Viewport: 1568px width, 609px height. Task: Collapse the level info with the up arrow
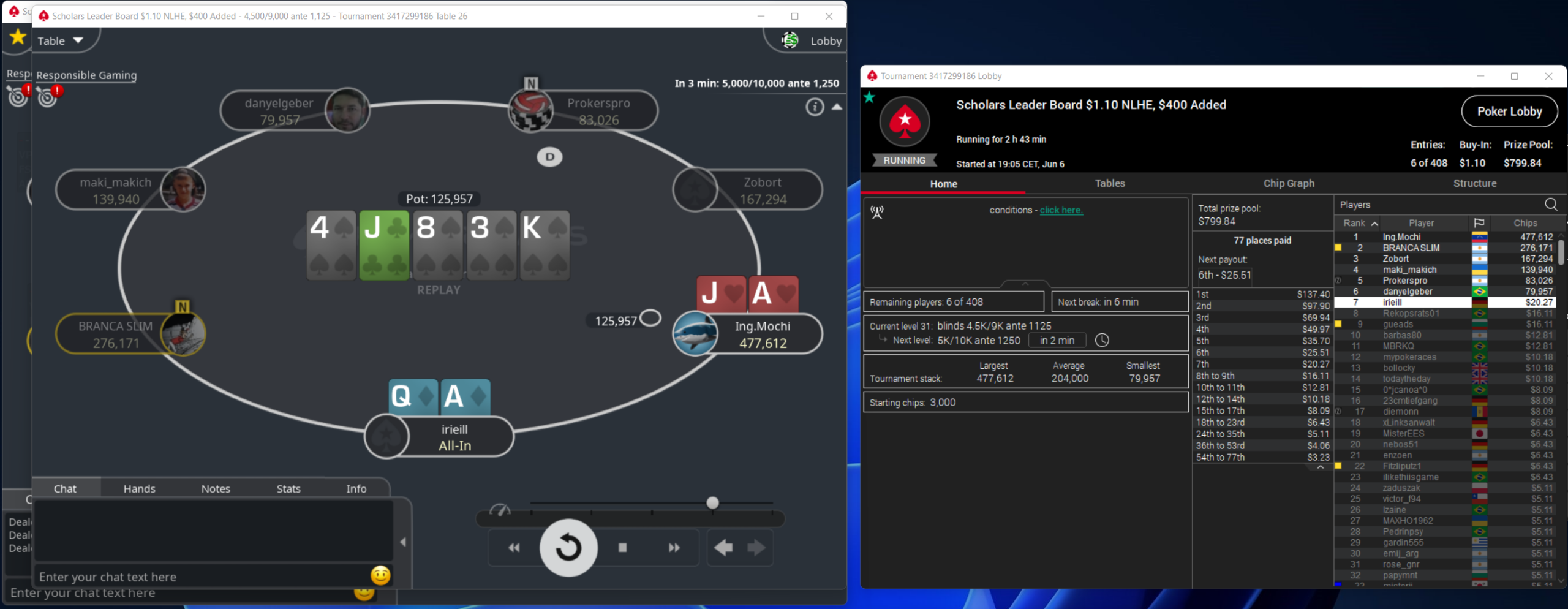tap(837, 107)
